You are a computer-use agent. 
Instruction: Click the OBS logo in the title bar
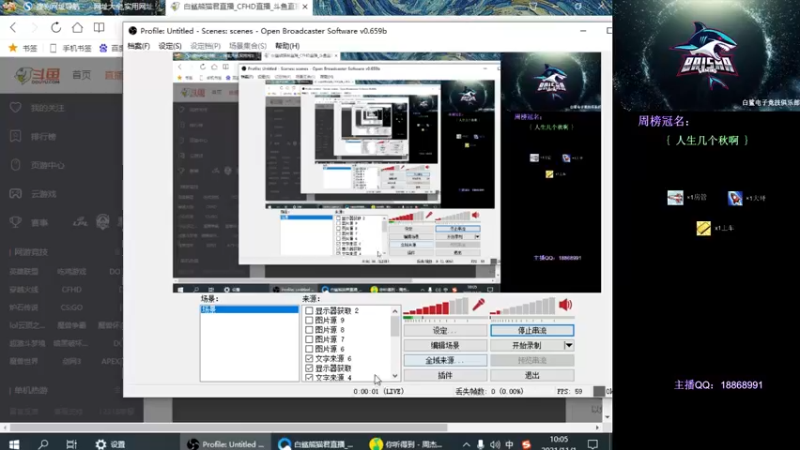[133, 31]
